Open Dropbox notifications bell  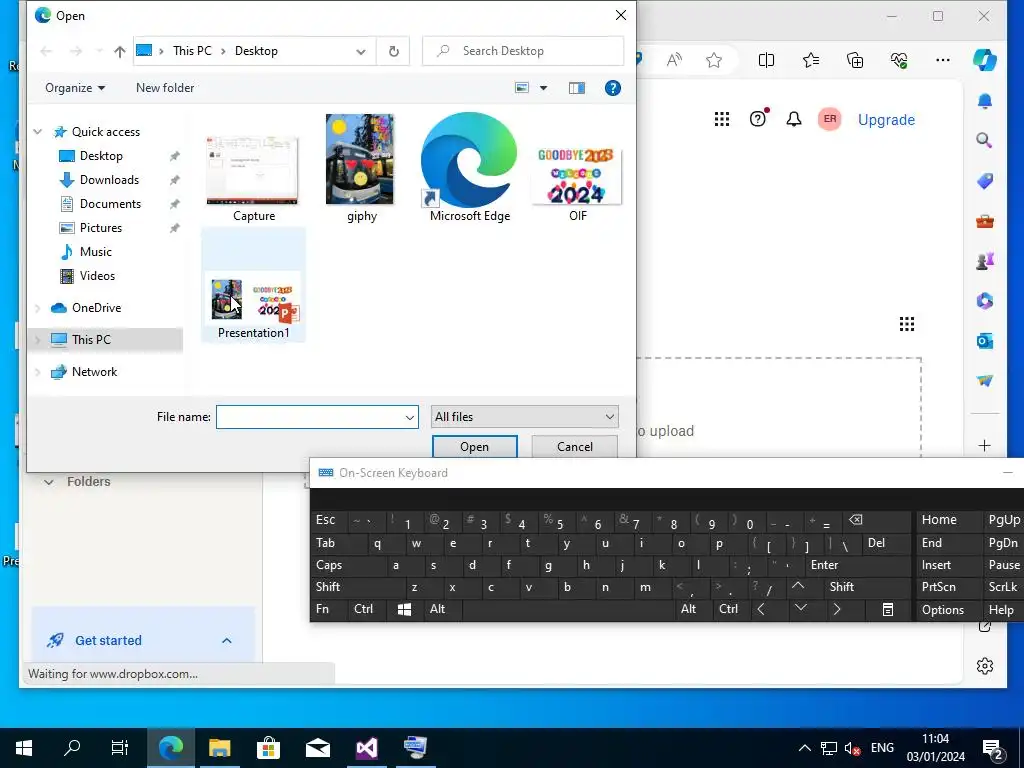[793, 119]
